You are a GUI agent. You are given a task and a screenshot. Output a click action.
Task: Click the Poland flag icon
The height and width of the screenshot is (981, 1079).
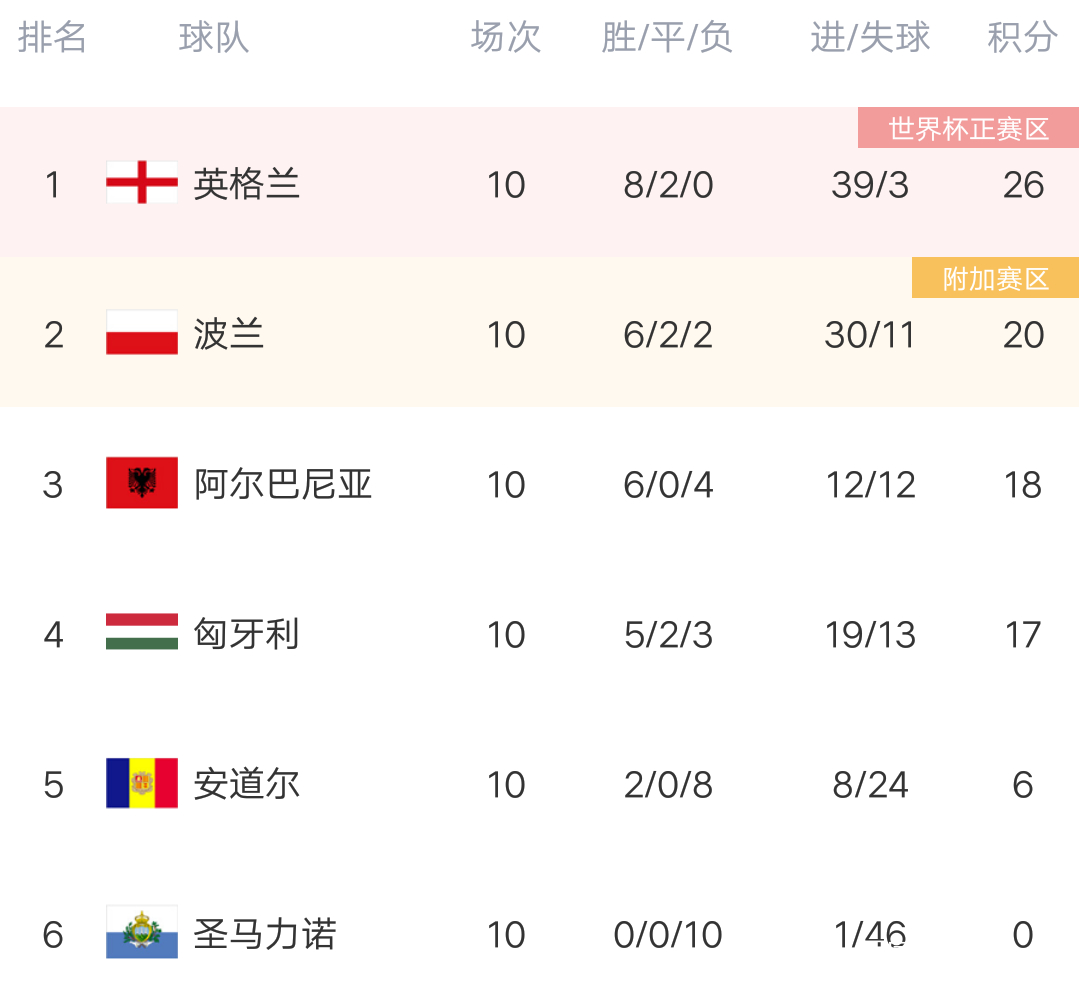(x=142, y=334)
